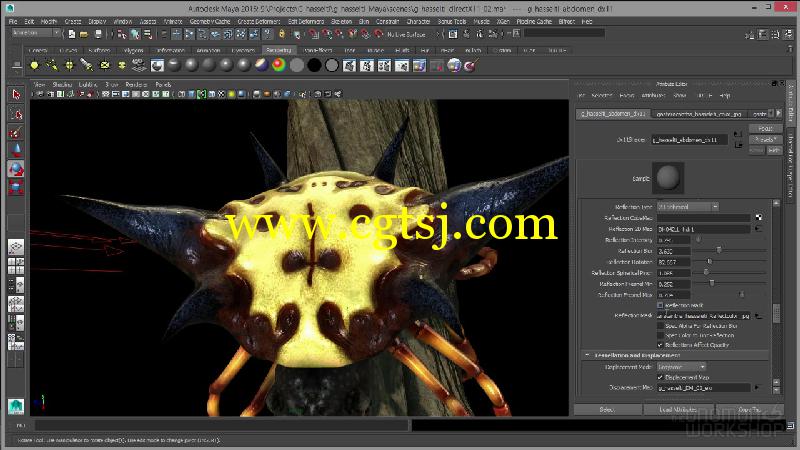Click the blue anisotropic sphere shelf icon
The height and width of the screenshot is (450, 800).
pos(261,65)
